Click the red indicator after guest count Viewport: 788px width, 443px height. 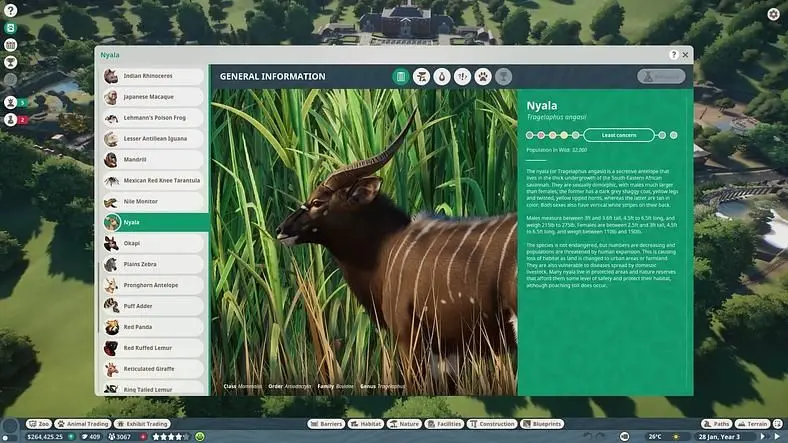144,437
